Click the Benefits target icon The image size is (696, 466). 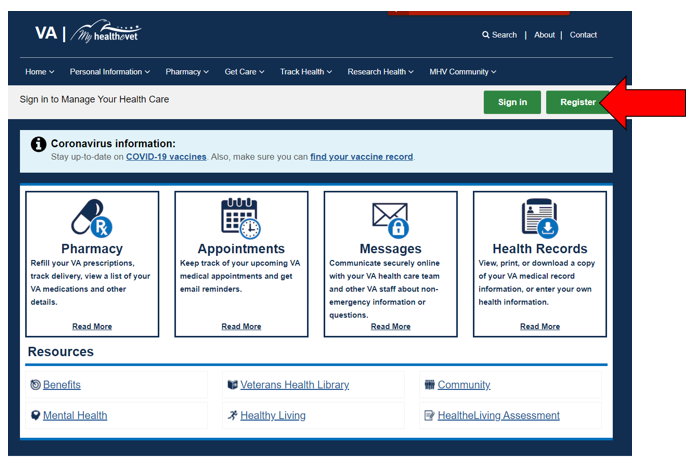click(x=36, y=384)
